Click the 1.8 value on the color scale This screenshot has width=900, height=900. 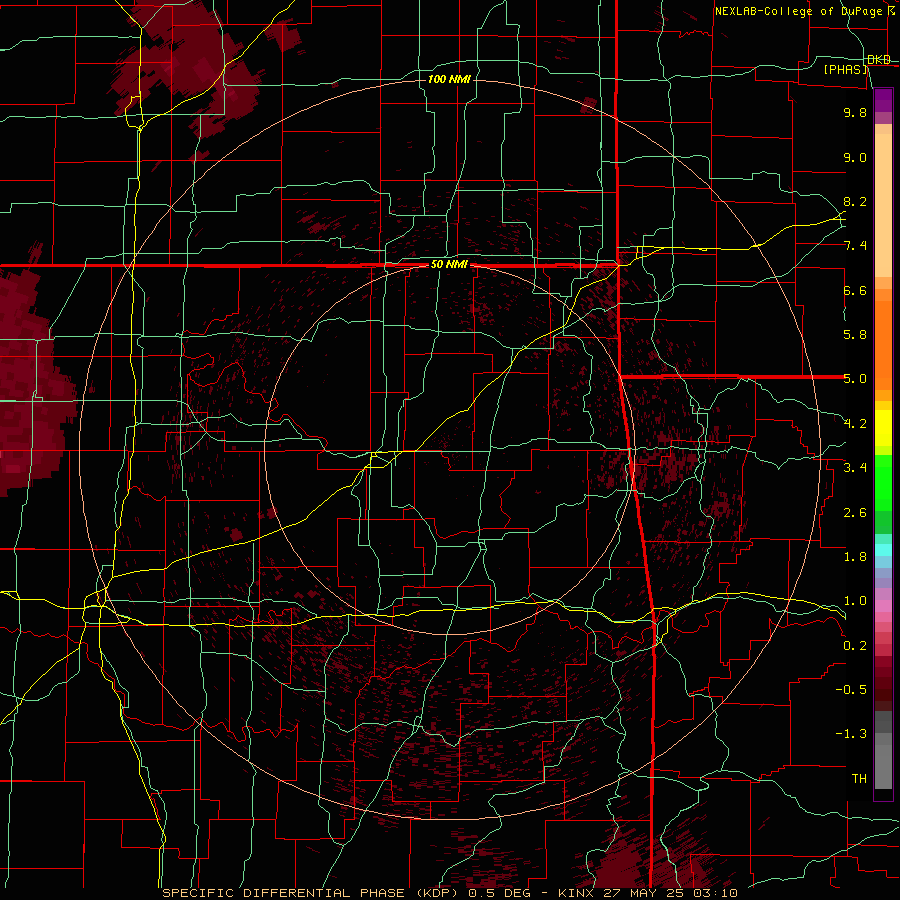point(855,557)
